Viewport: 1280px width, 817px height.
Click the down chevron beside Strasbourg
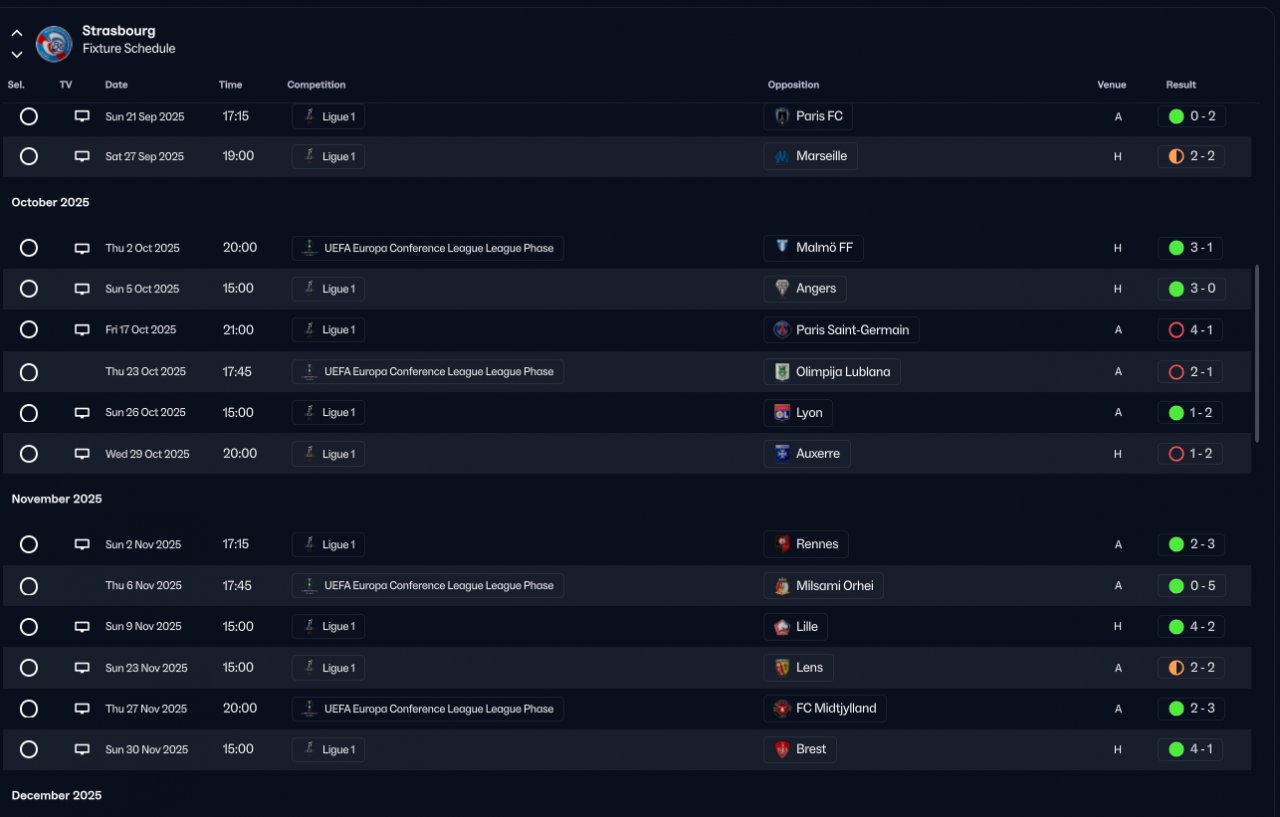pos(17,55)
